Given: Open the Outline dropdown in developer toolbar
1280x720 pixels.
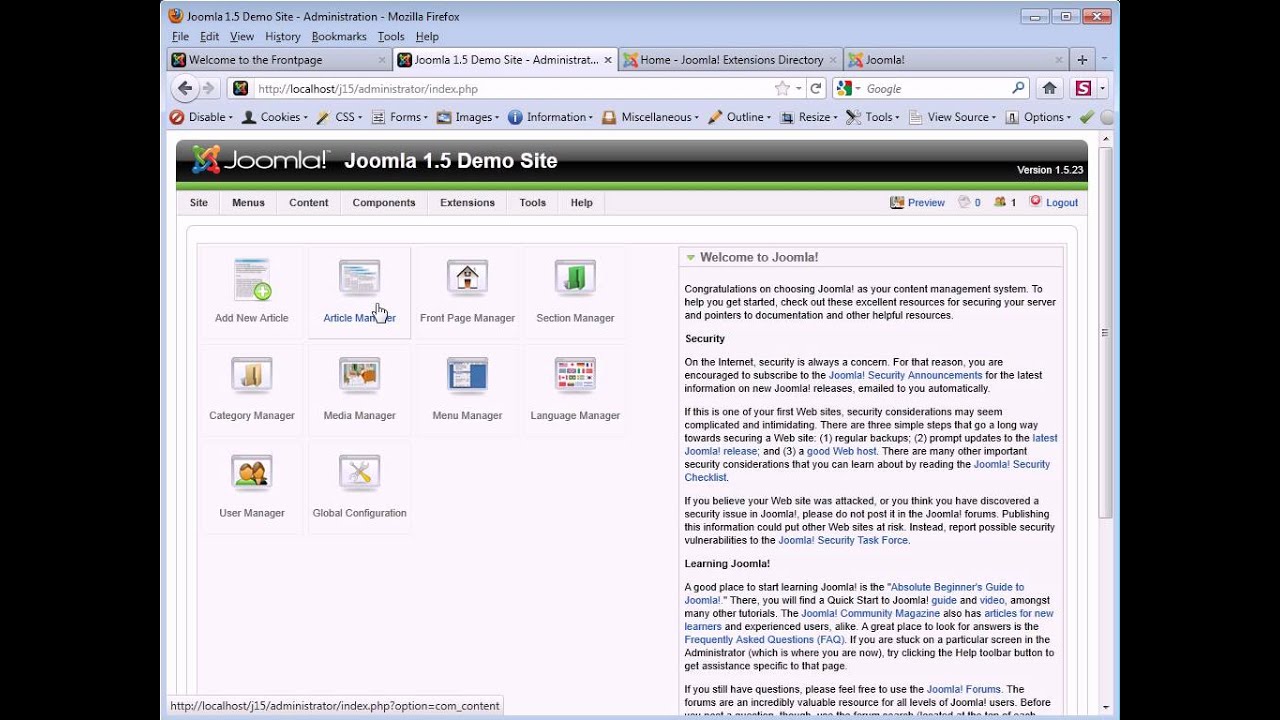Looking at the screenshot, I should (x=741, y=117).
